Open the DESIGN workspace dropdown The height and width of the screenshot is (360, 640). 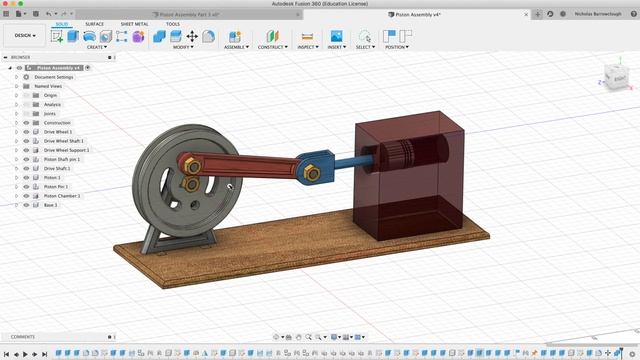pos(24,36)
